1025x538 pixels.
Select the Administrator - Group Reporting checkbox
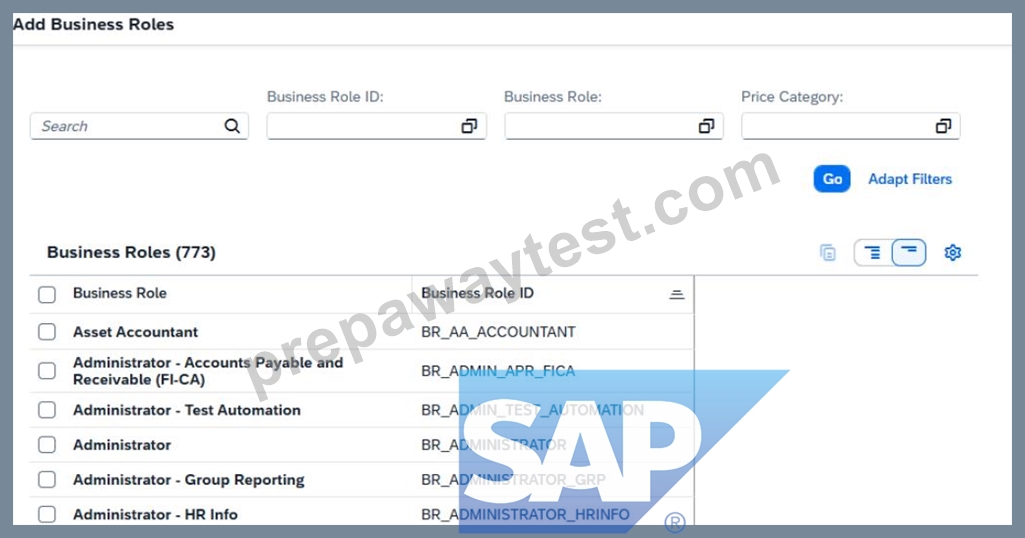[x=47, y=480]
